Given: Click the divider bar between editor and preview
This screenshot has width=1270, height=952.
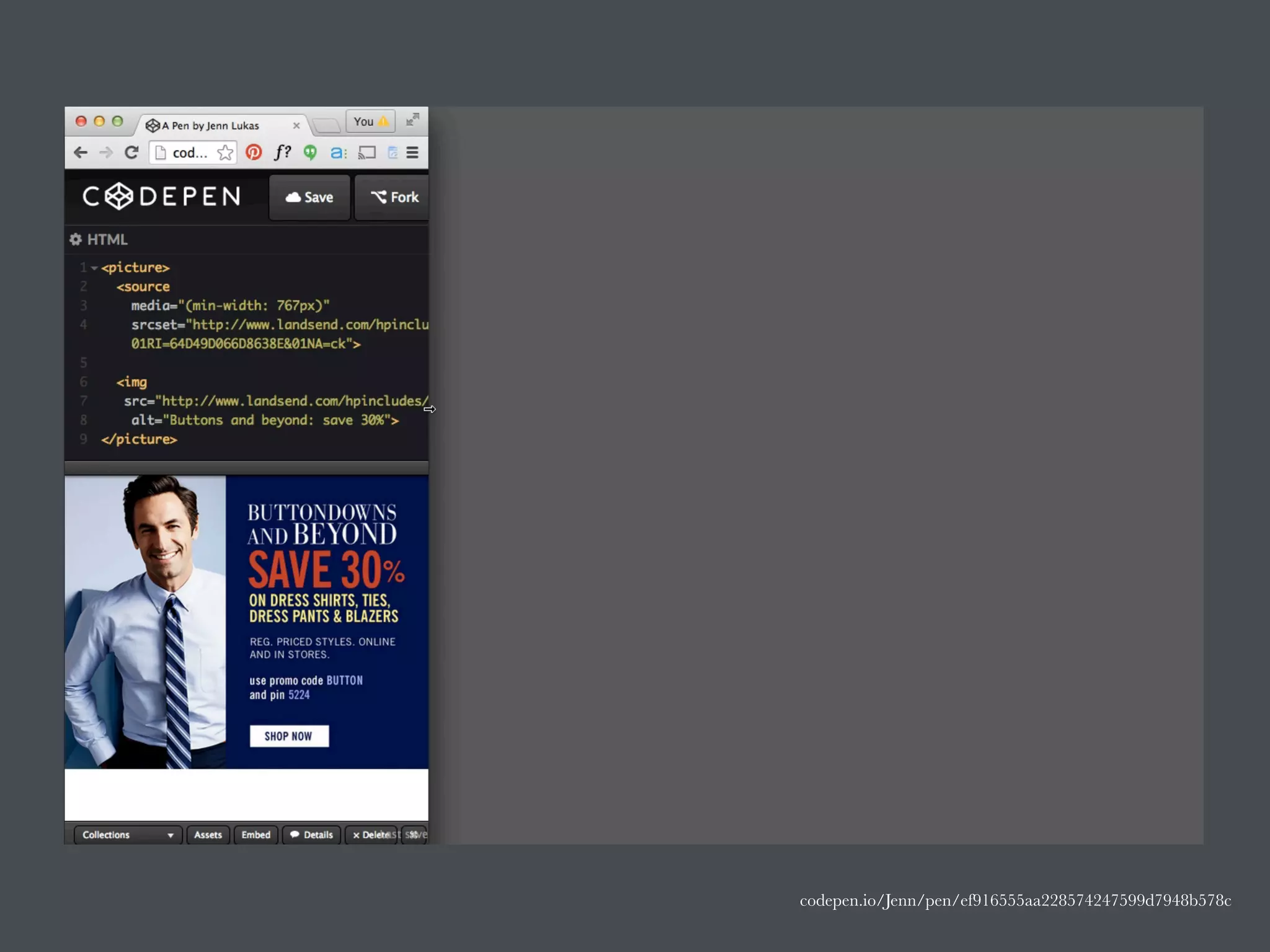Looking at the screenshot, I should (246, 467).
